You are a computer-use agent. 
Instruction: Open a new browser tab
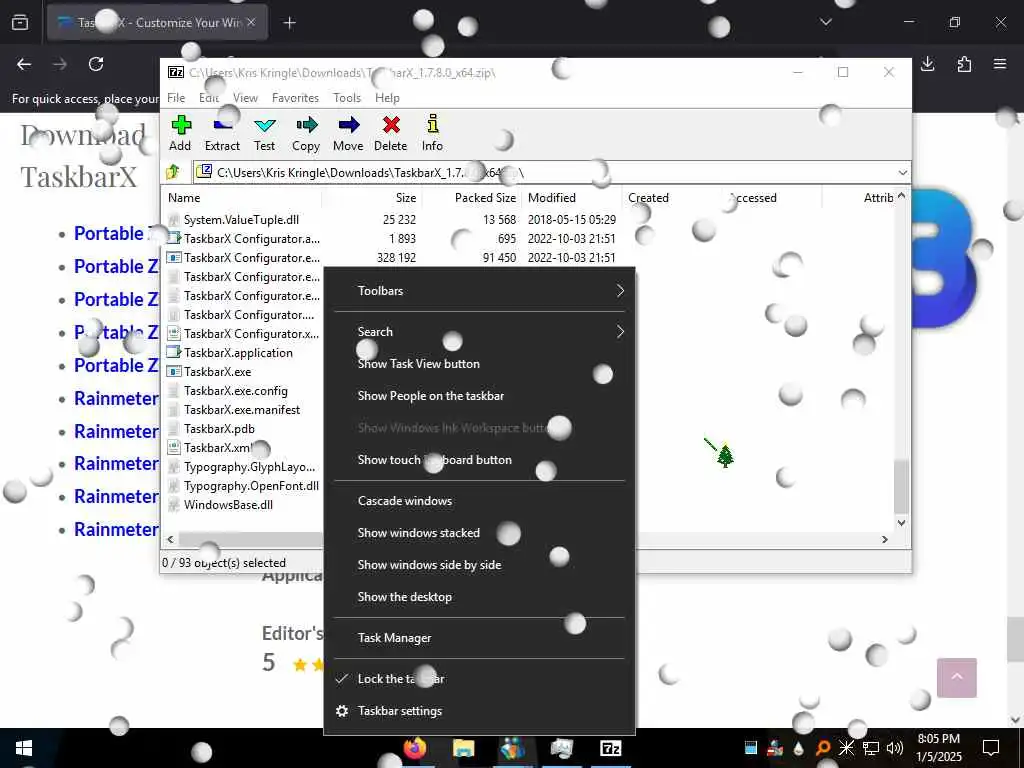click(x=289, y=23)
